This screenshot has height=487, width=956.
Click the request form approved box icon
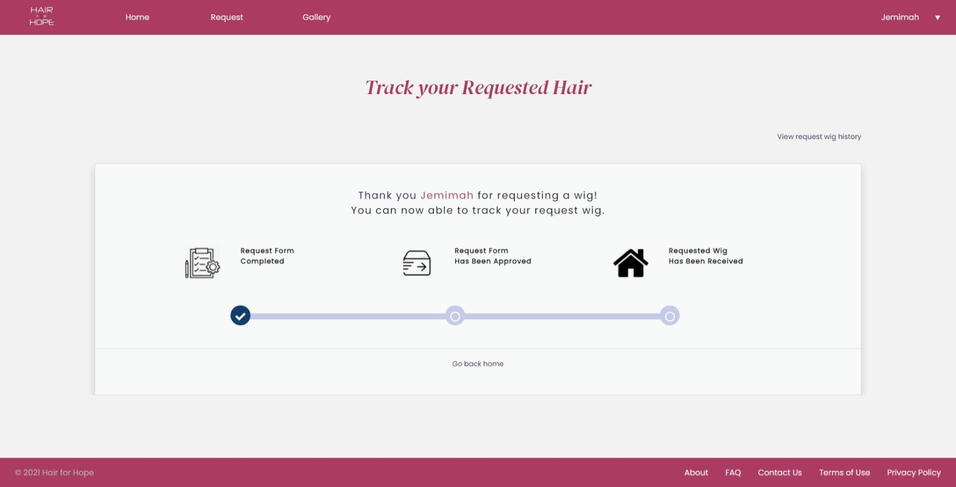416,263
